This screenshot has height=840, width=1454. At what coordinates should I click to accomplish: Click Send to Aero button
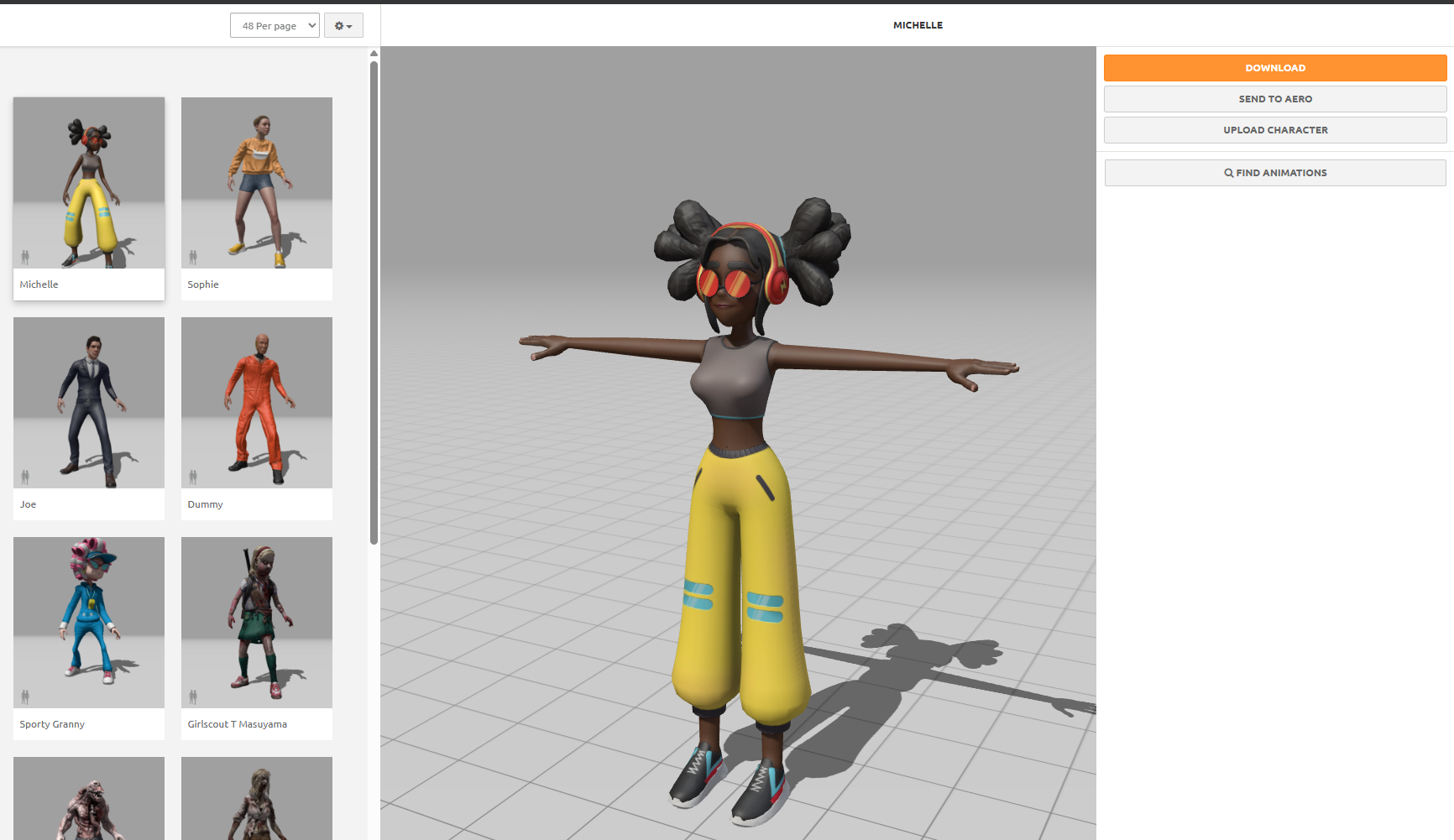(1275, 99)
